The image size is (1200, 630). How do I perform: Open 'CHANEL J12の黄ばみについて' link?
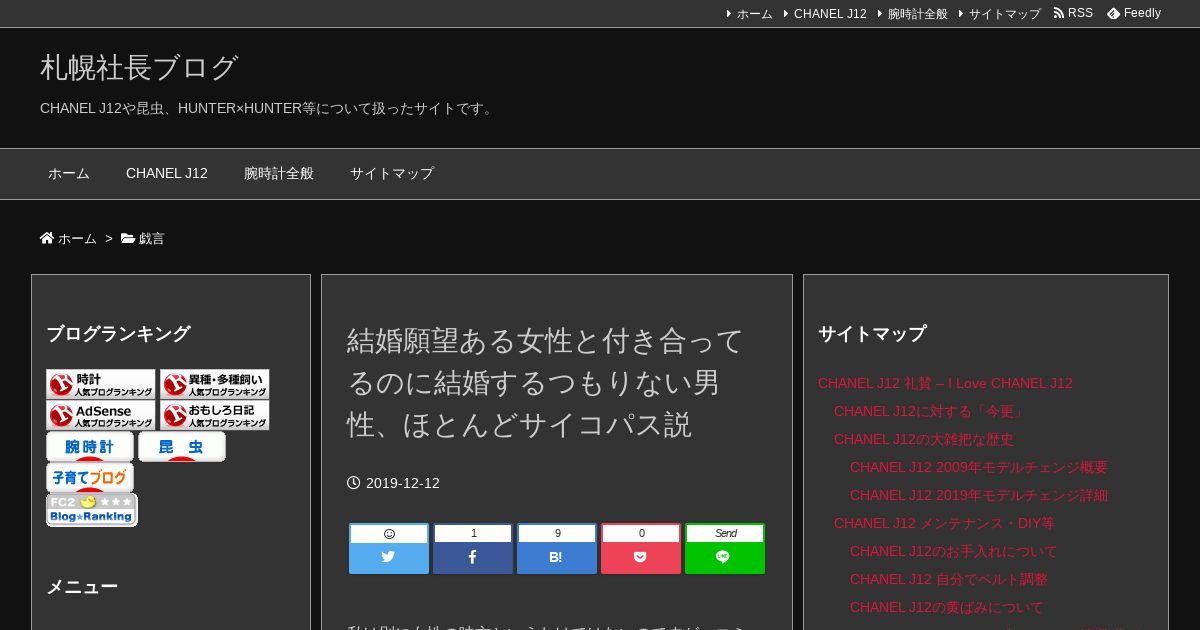946,607
